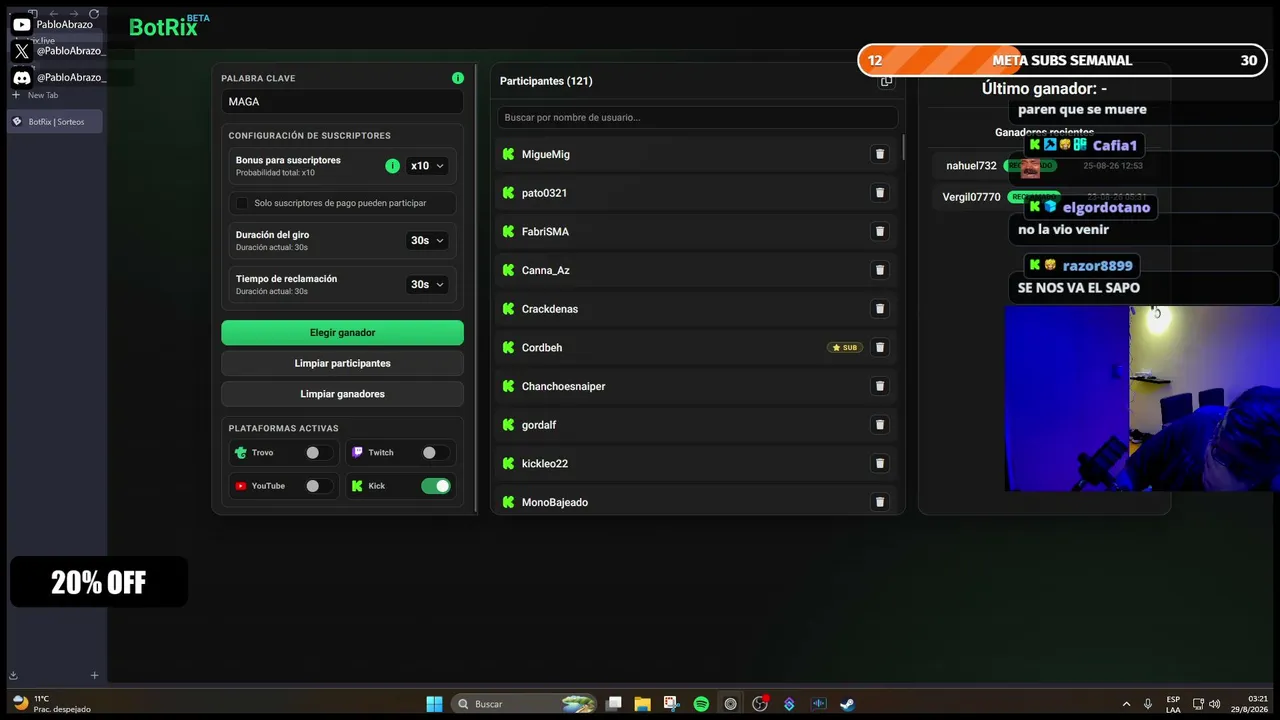Copy the participants list with copy icon

[886, 81]
